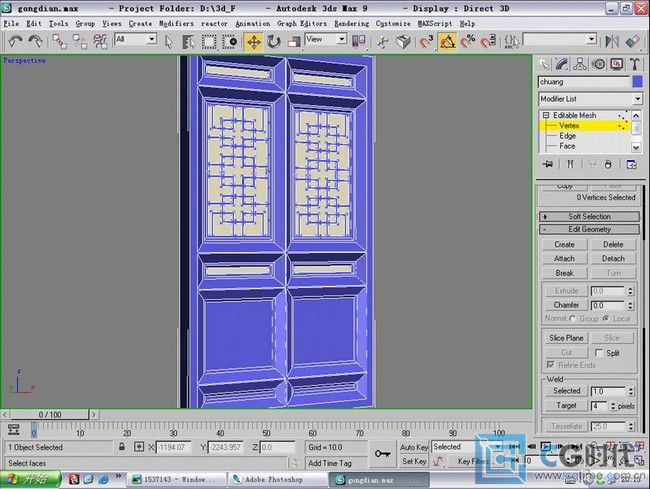650x489 pixels.
Task: Toggle the Angle Snap icon
Action: (447, 42)
